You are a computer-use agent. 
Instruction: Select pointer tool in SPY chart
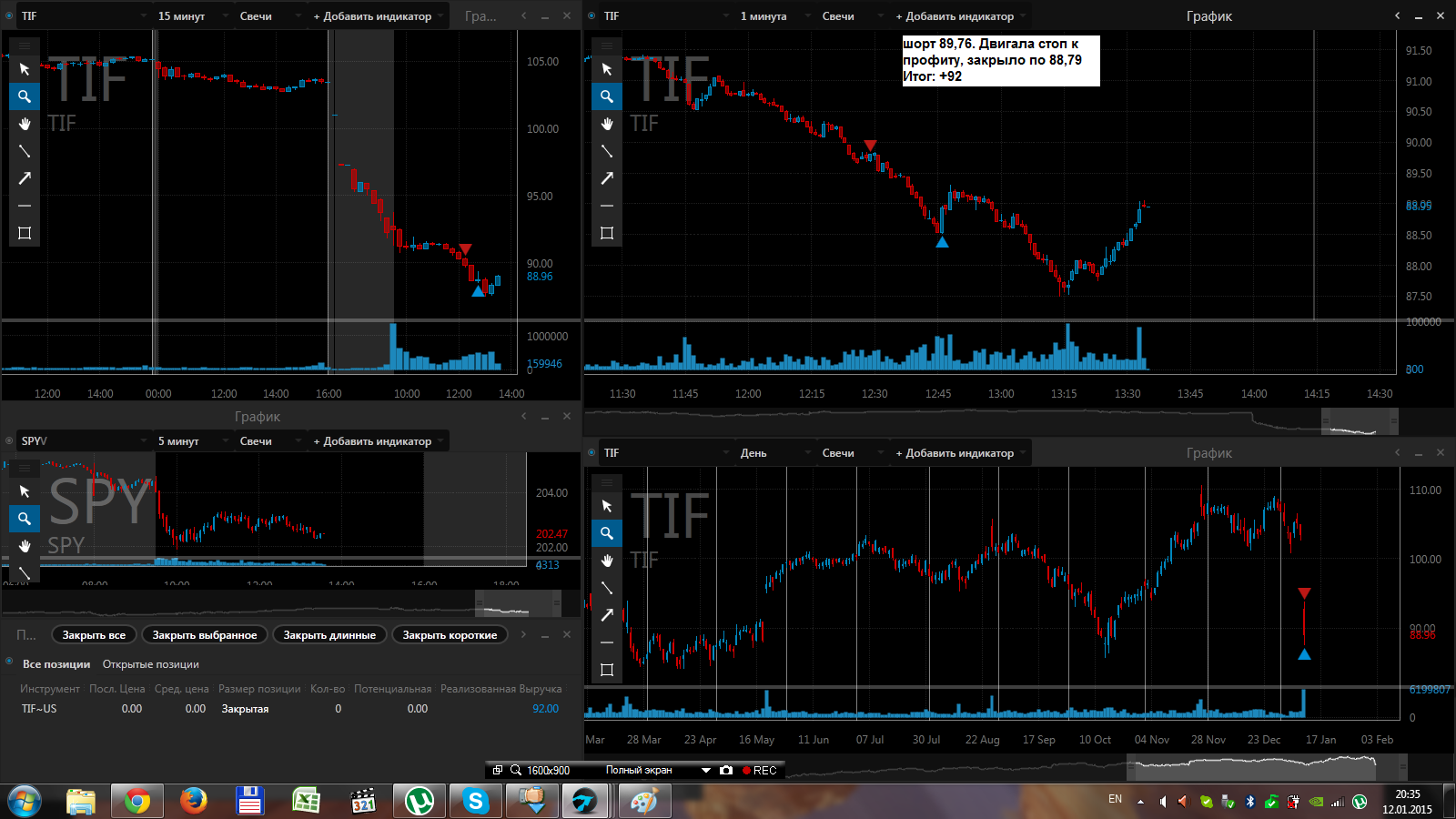click(25, 491)
